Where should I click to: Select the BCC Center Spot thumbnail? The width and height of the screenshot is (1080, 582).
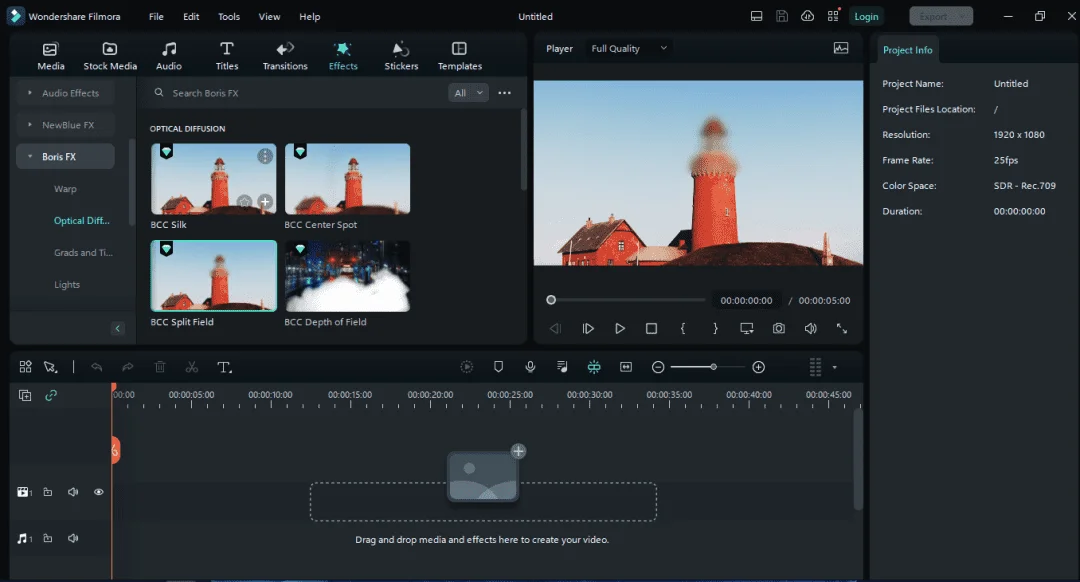pos(347,179)
